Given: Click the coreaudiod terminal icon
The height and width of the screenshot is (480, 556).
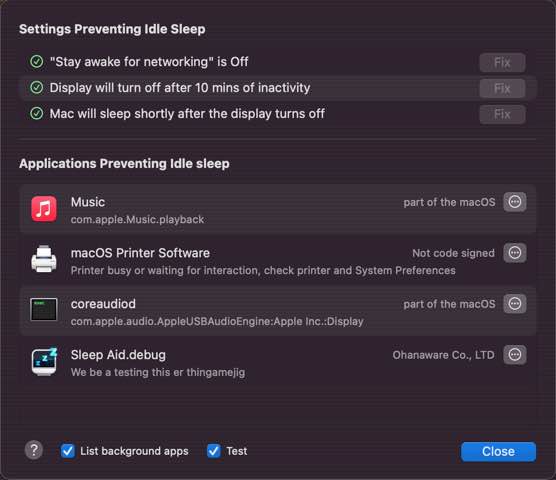Looking at the screenshot, I should tap(44, 309).
